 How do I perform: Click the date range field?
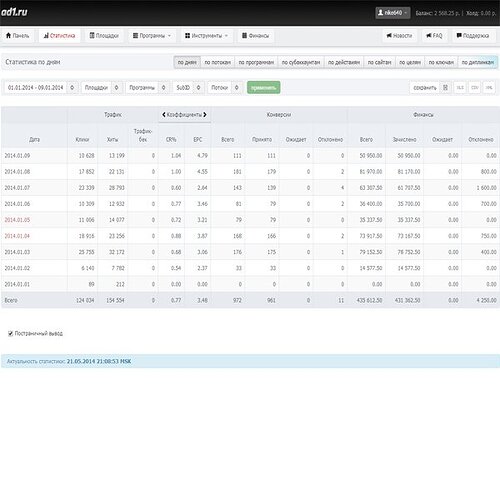click(x=41, y=88)
